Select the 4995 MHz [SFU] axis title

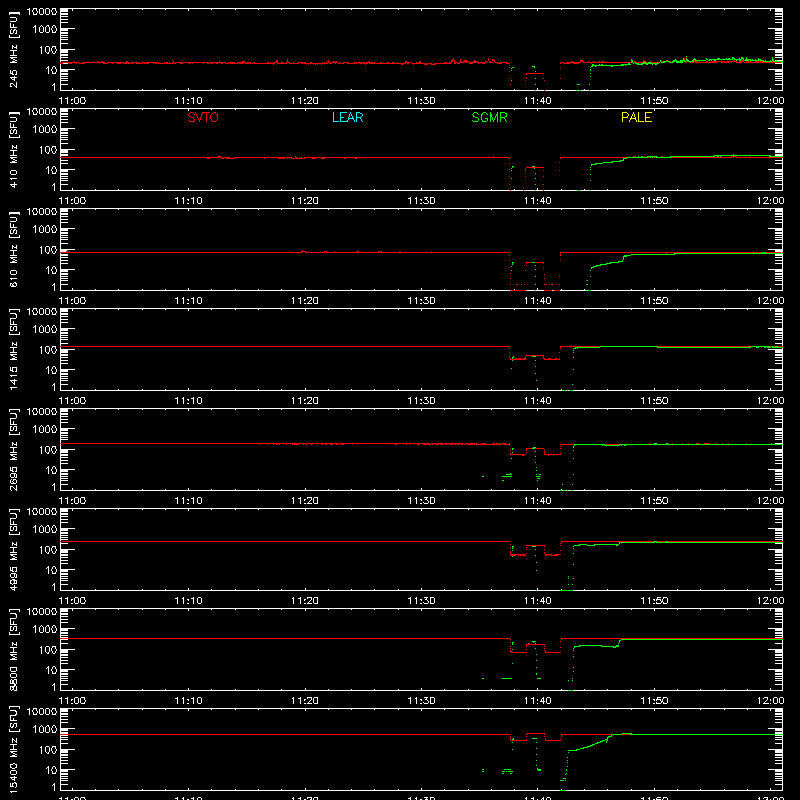pos(14,549)
